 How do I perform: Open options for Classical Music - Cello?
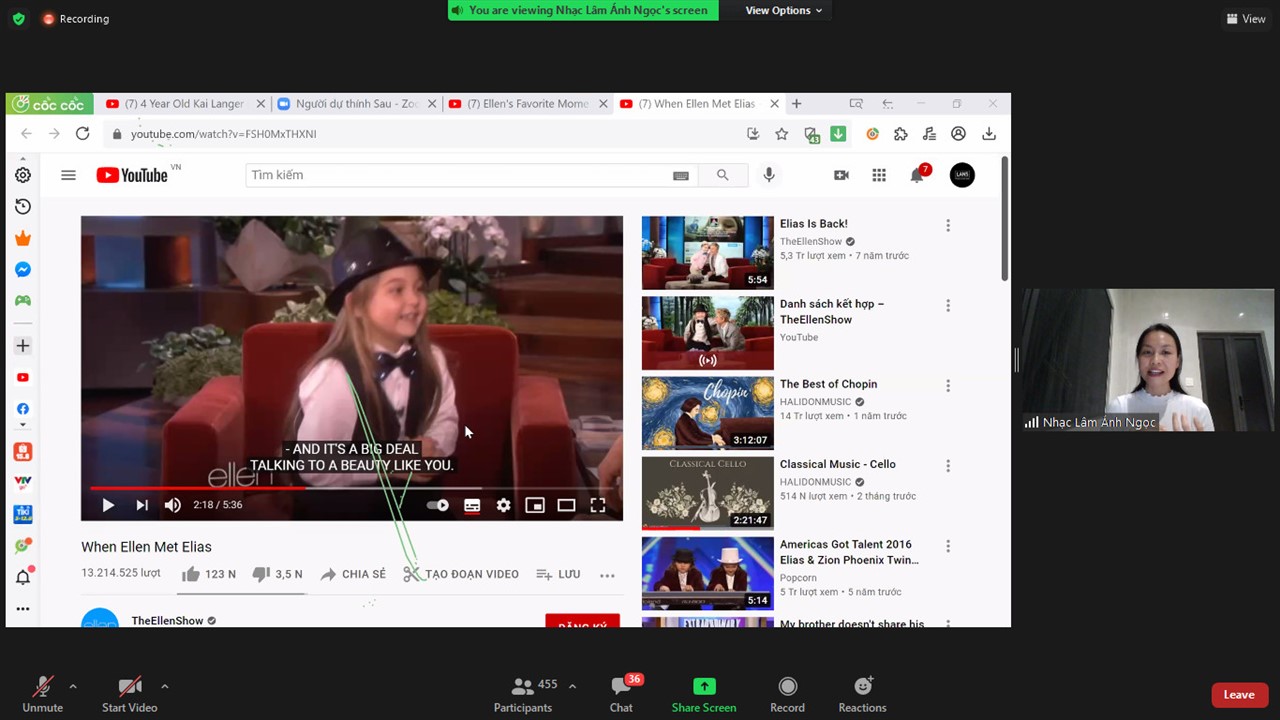948,466
